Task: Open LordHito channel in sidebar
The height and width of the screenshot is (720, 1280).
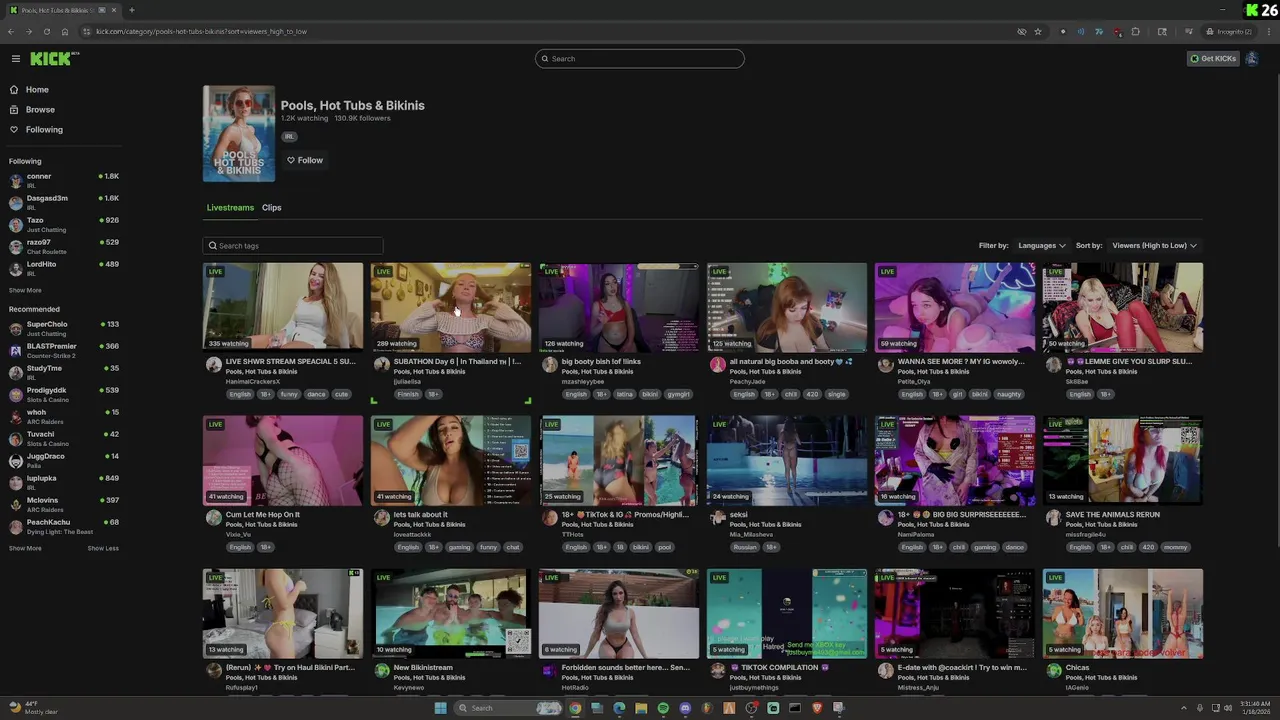Action: point(64,268)
